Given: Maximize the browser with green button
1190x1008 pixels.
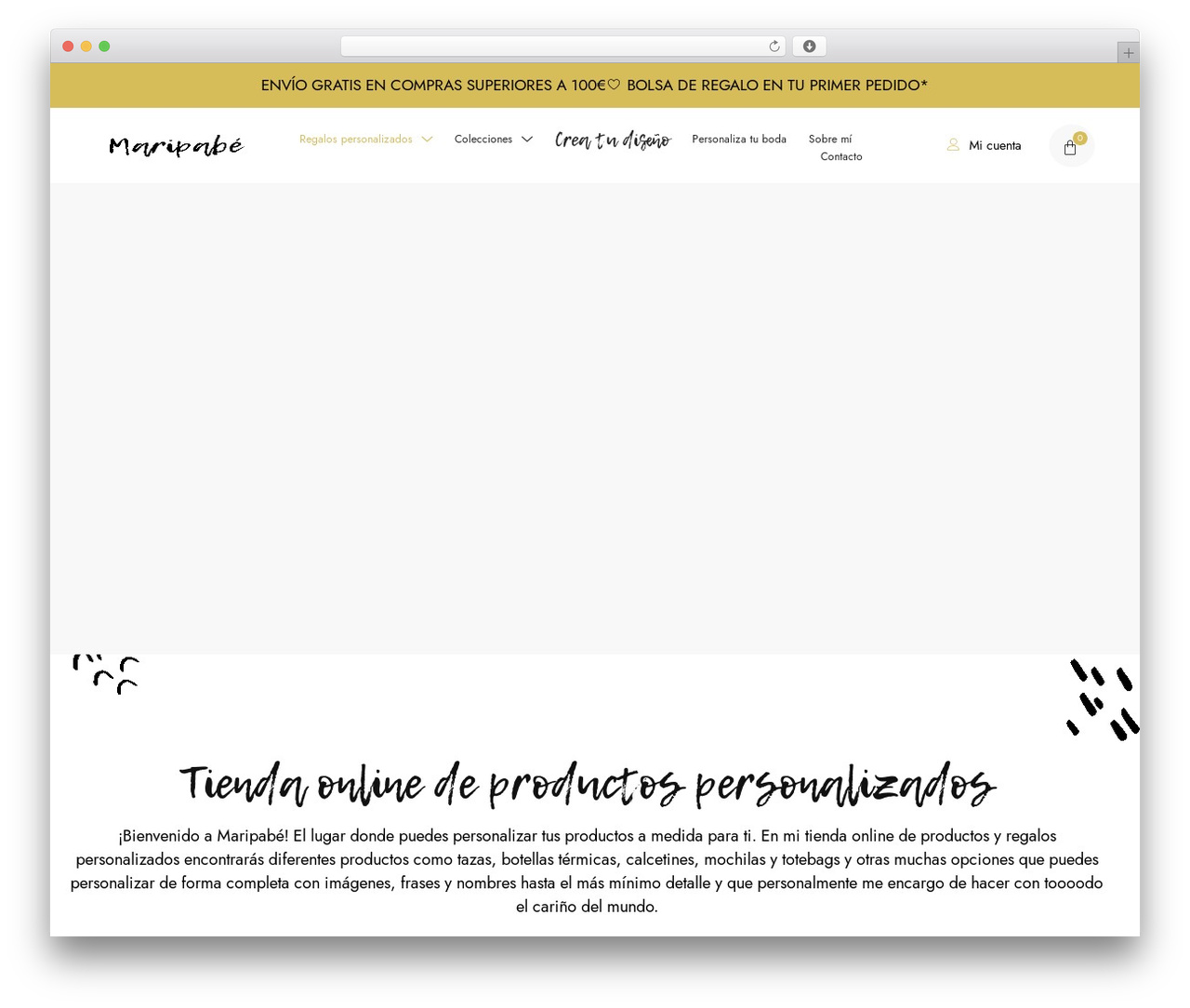Looking at the screenshot, I should [x=104, y=46].
